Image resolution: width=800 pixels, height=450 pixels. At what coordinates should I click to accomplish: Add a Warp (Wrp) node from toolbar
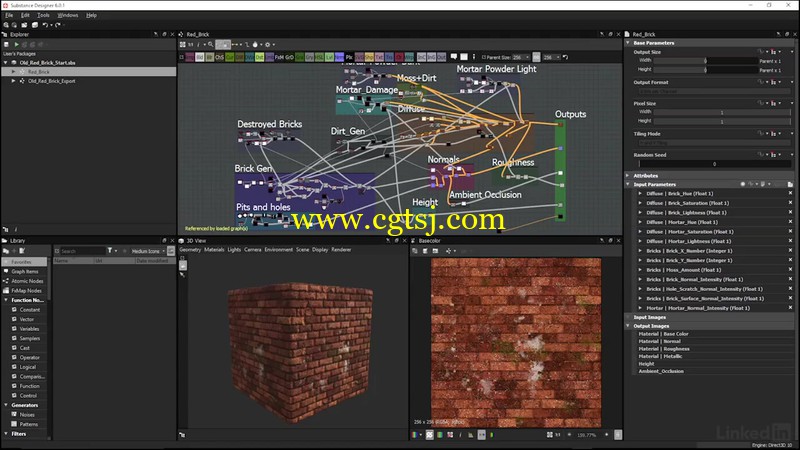point(409,57)
